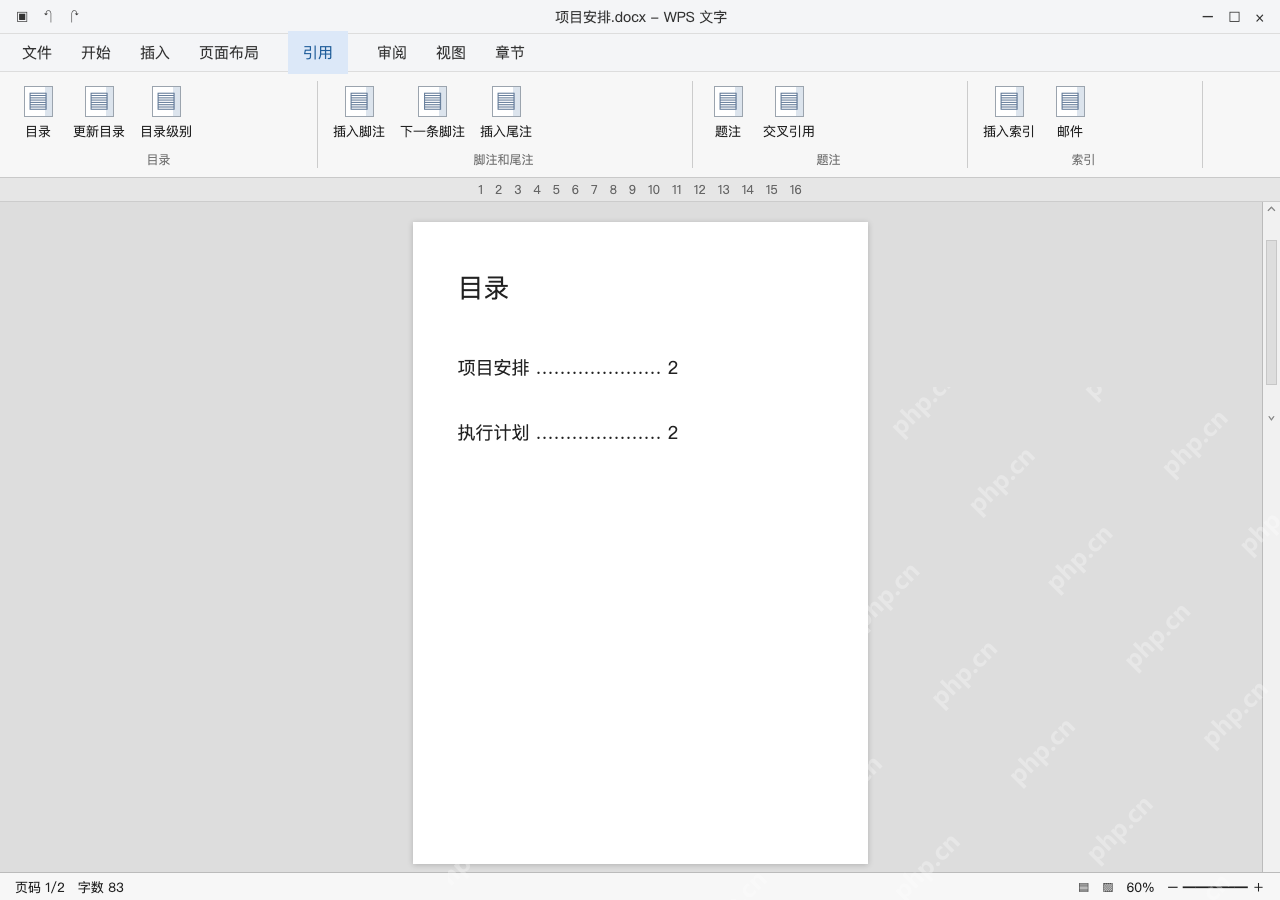Viewport: 1280px width, 900px height.
Task: Click the 插入尾注 icon
Action: (x=506, y=101)
